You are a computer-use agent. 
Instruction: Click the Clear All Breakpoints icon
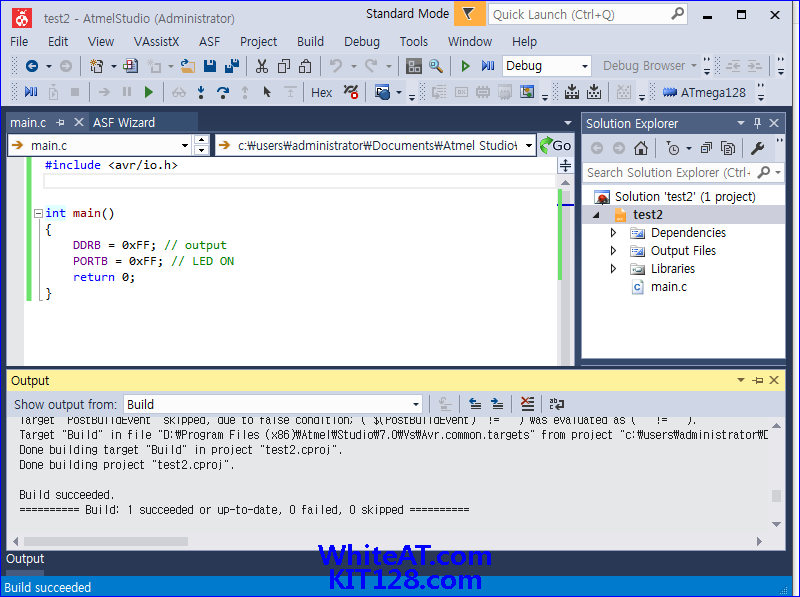351,92
